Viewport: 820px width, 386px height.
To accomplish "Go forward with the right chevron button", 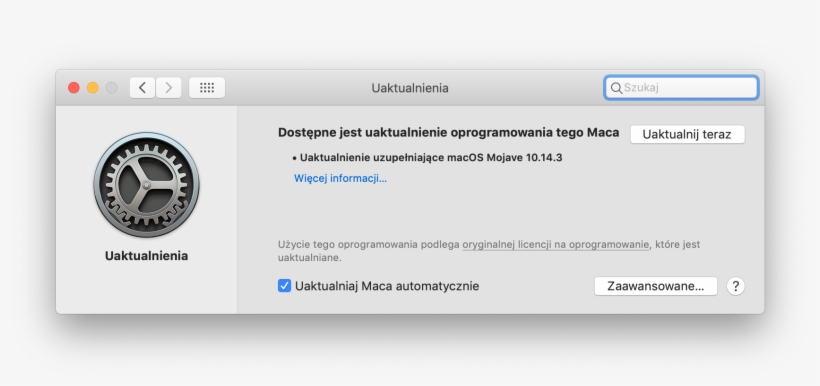I will point(168,88).
